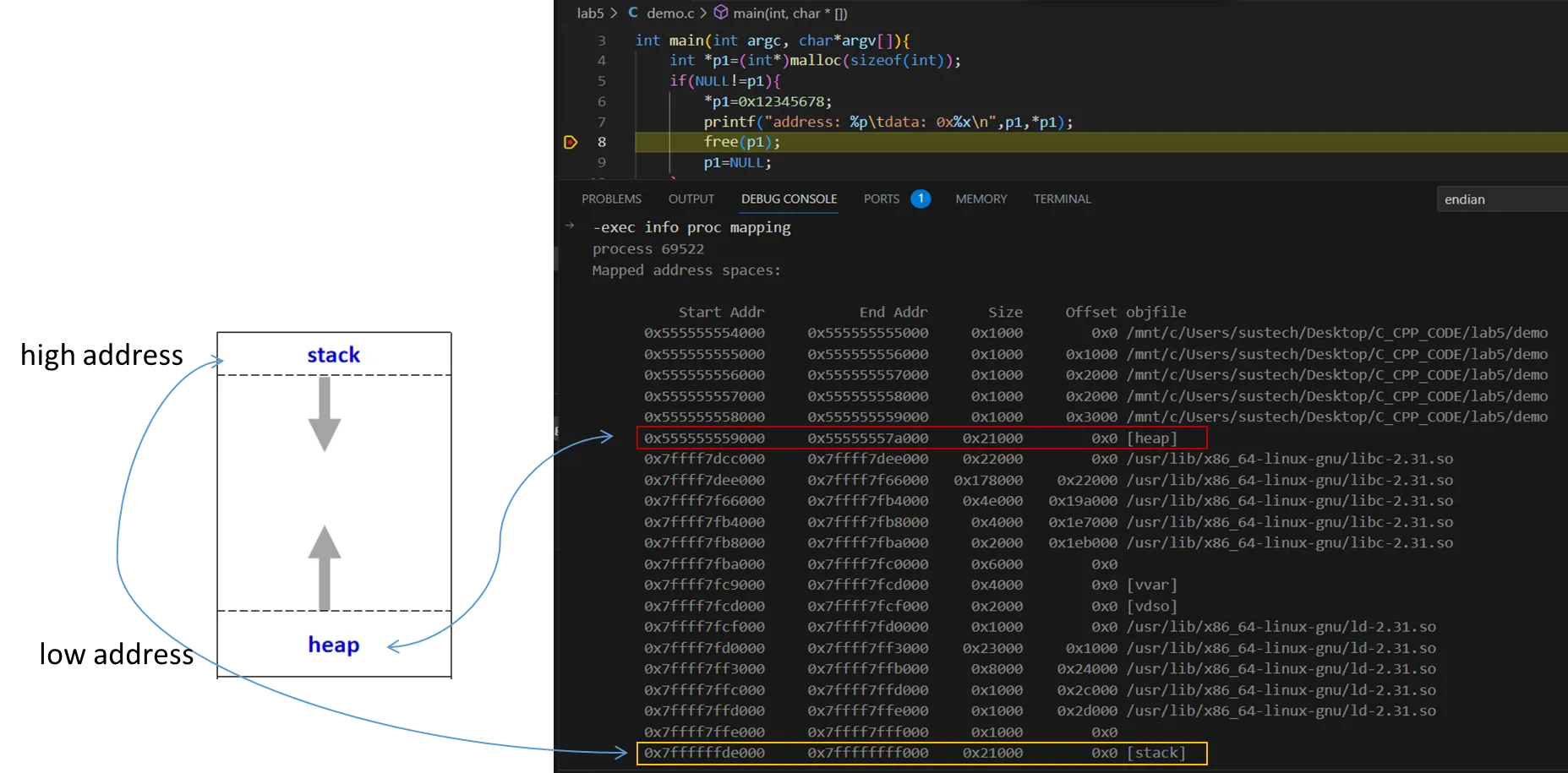
Task: Expand the lab5 breadcrumb folder
Action: click(x=590, y=13)
